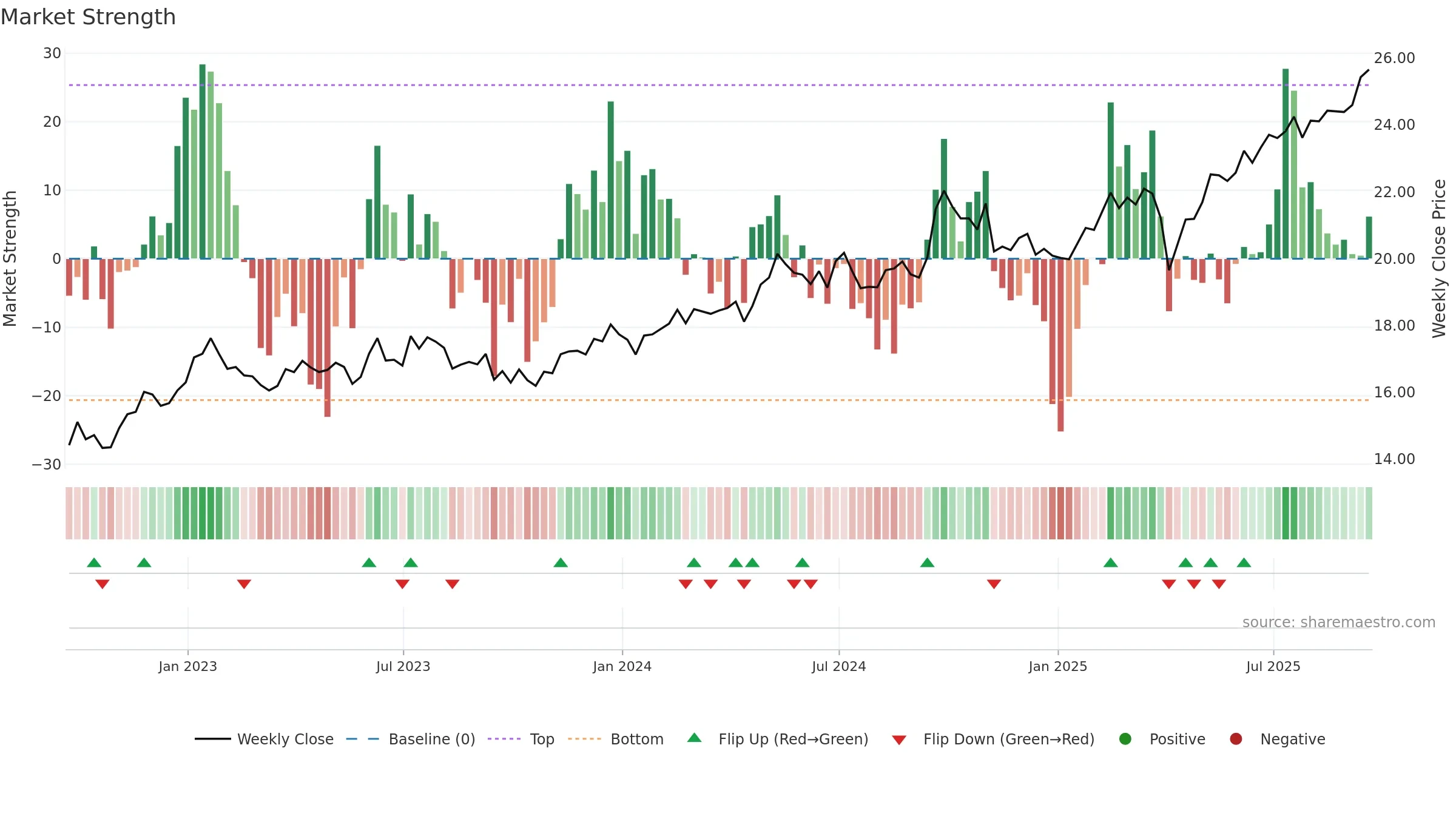Click the first red flip-down marker on the left

[103, 584]
